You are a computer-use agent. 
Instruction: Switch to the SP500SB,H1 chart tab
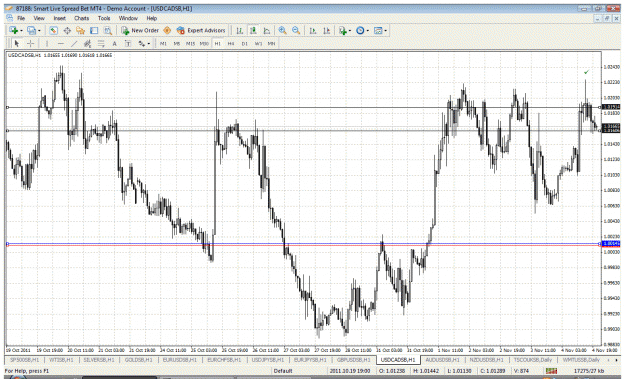tap(24, 360)
